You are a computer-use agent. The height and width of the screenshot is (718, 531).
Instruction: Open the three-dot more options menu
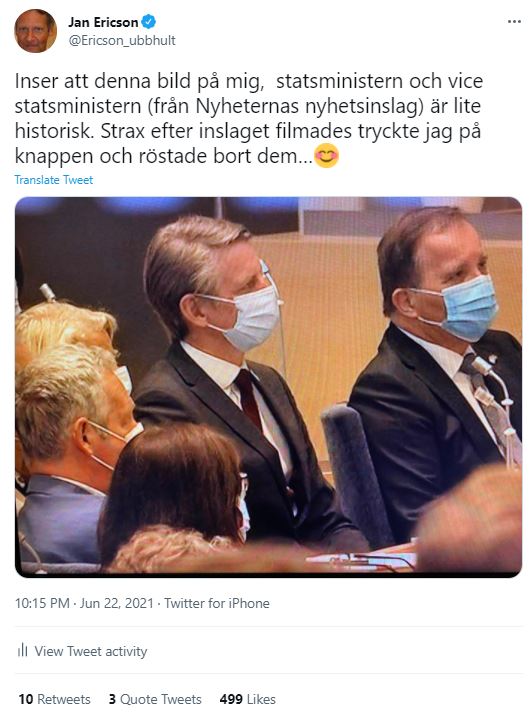pyautogui.click(x=514, y=22)
